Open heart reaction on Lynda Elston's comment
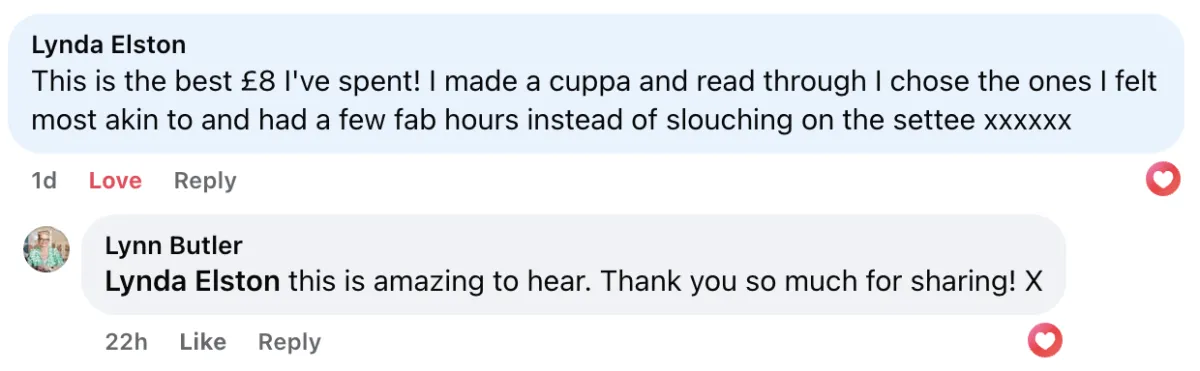Screen dimensions: 1200x371 (x=1162, y=179)
